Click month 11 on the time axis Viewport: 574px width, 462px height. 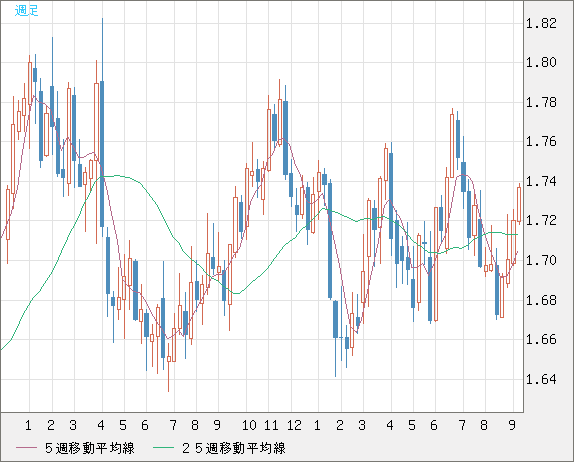[x=271, y=425]
